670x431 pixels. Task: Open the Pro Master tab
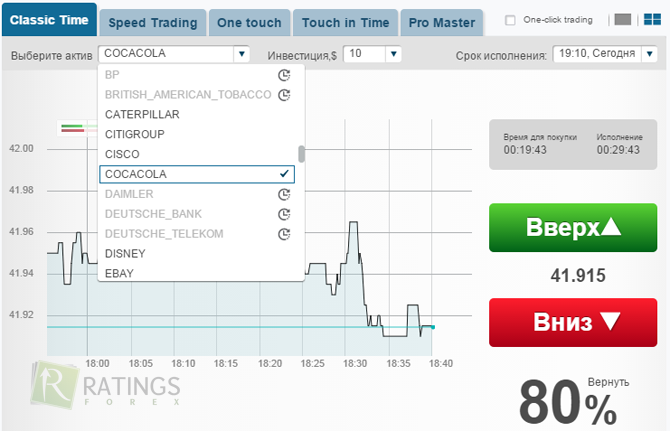(442, 23)
